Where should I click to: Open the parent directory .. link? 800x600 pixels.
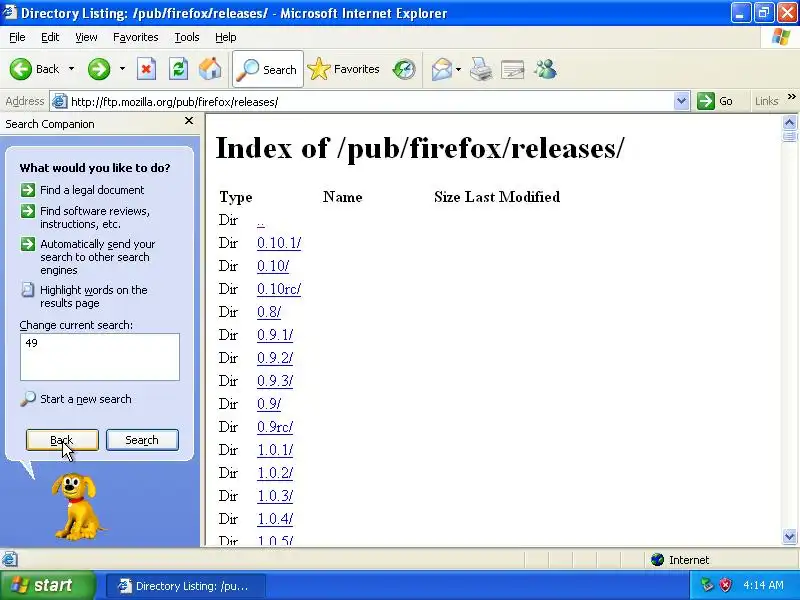(x=261, y=221)
